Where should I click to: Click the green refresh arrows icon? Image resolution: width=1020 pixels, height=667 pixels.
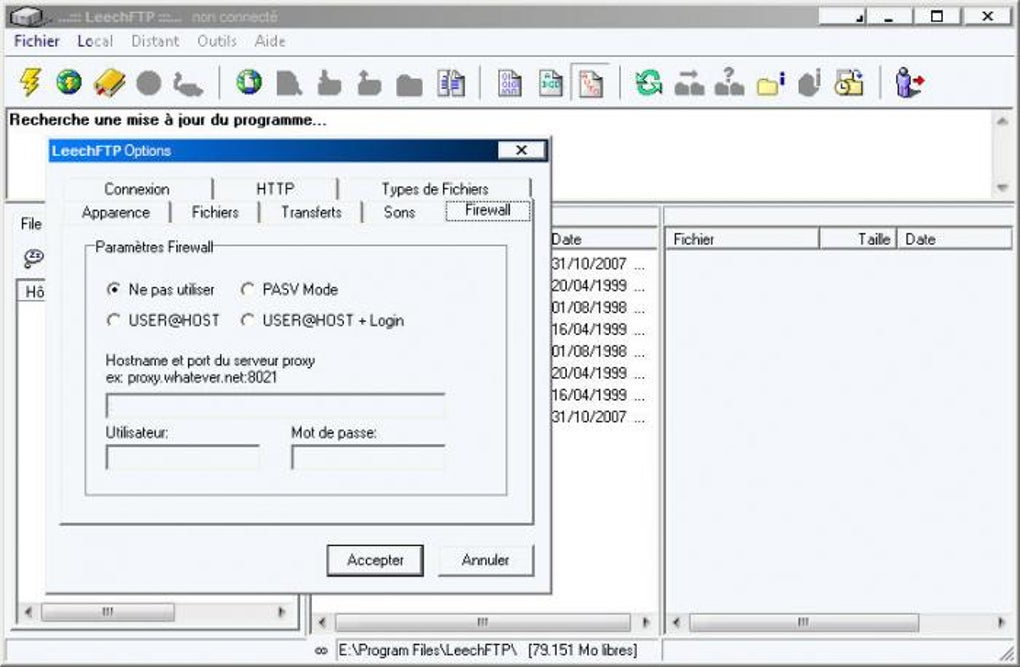(649, 83)
